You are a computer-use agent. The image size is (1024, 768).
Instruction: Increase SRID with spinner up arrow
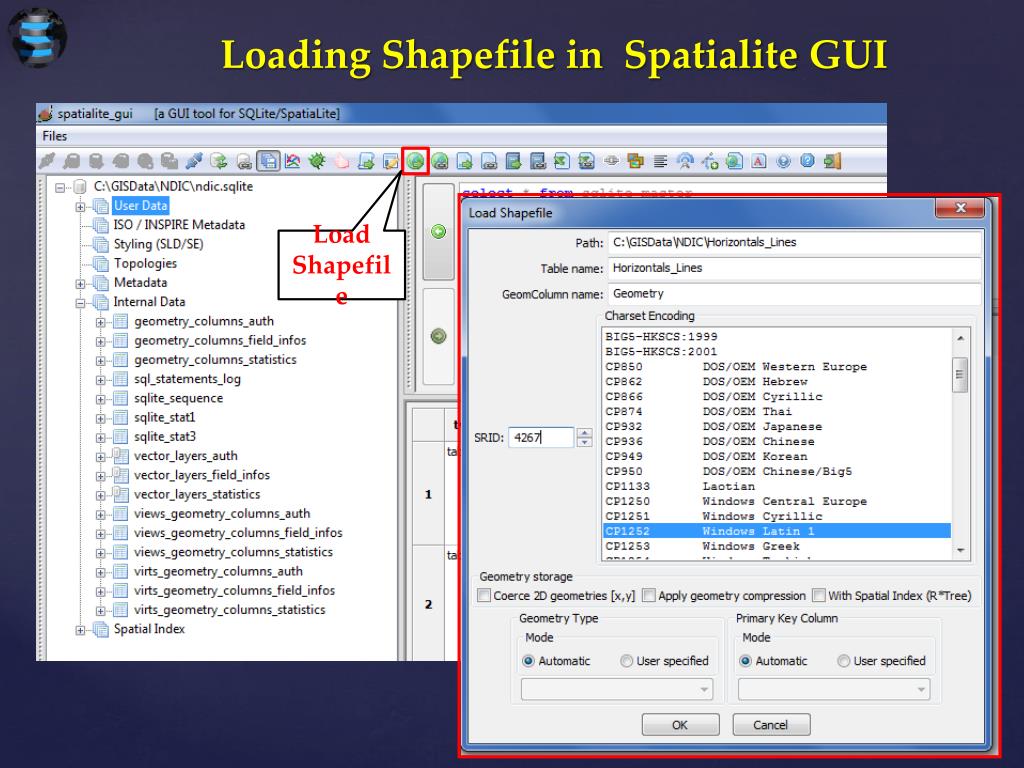click(x=585, y=433)
